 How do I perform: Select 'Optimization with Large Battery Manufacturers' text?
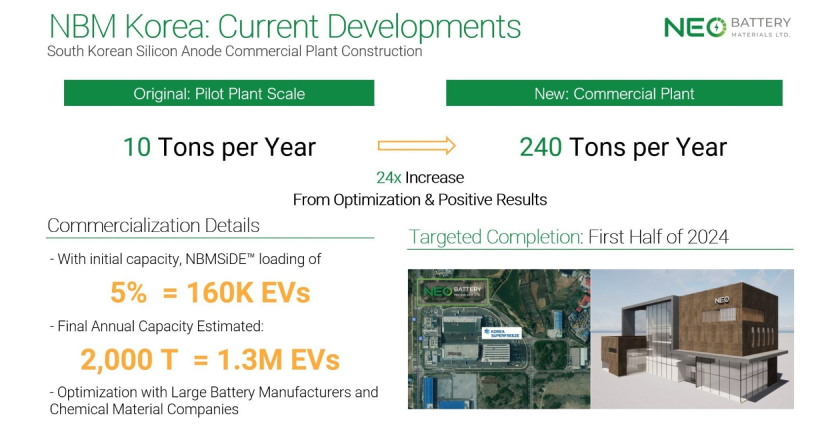[x=214, y=400]
